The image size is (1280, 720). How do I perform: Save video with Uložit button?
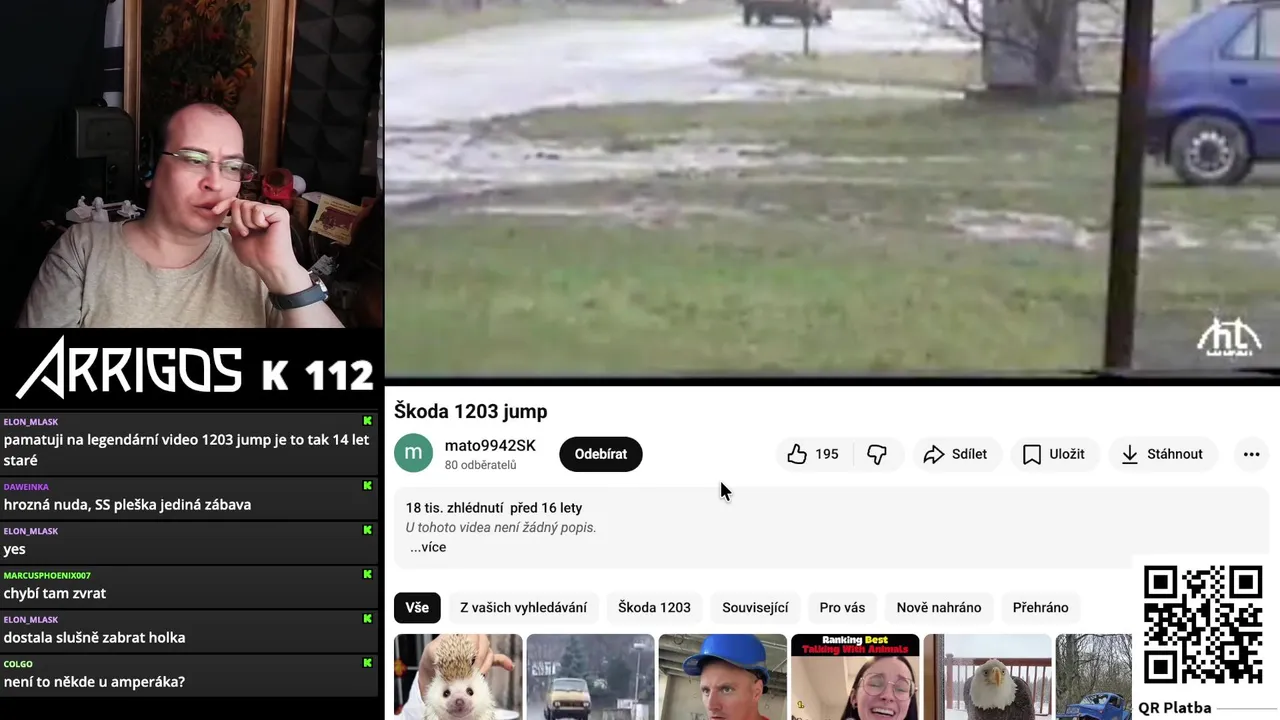1054,454
